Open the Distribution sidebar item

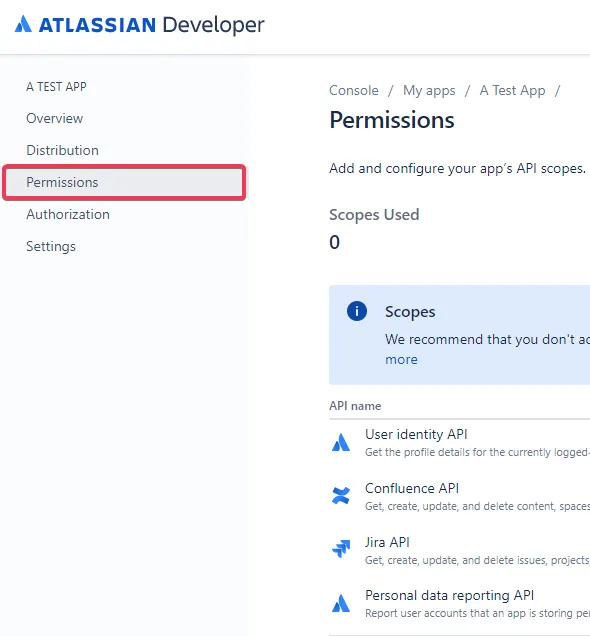point(62,150)
